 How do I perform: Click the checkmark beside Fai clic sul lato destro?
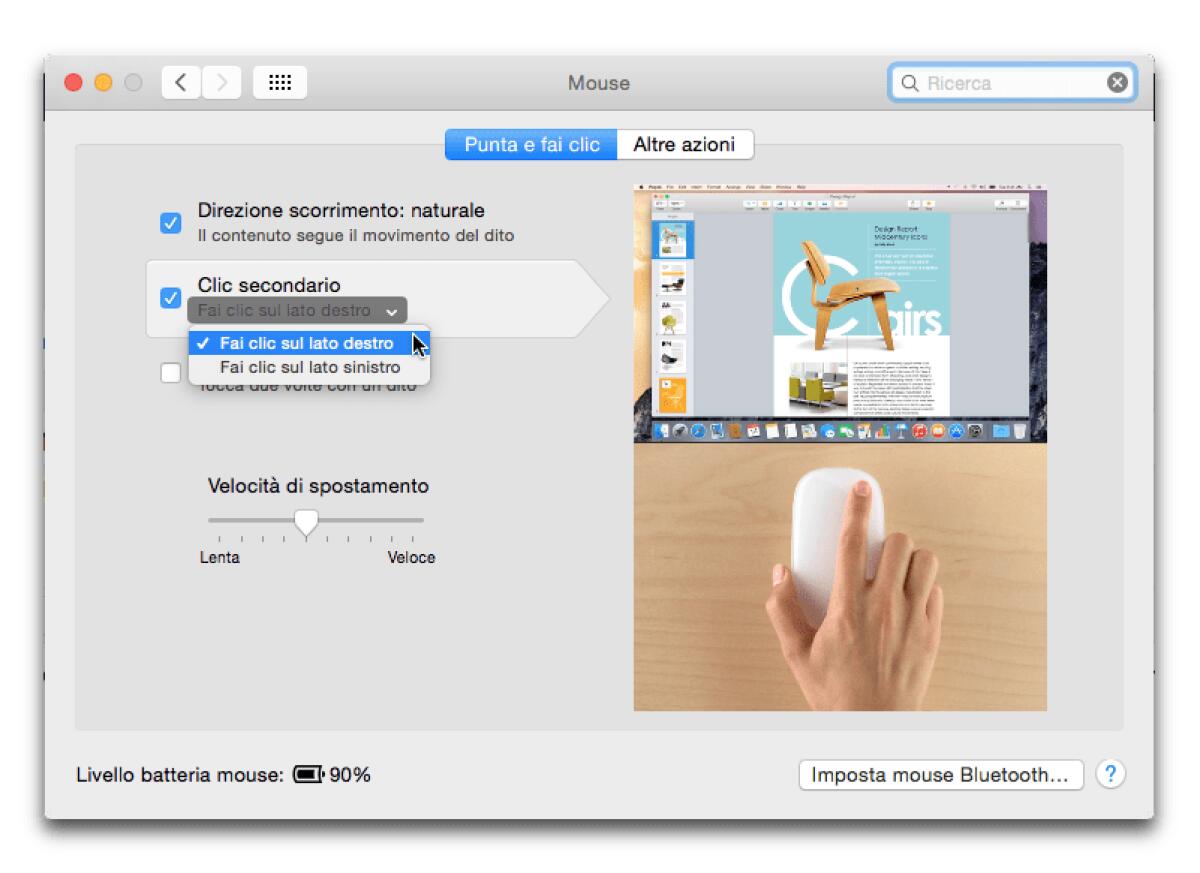pos(203,342)
